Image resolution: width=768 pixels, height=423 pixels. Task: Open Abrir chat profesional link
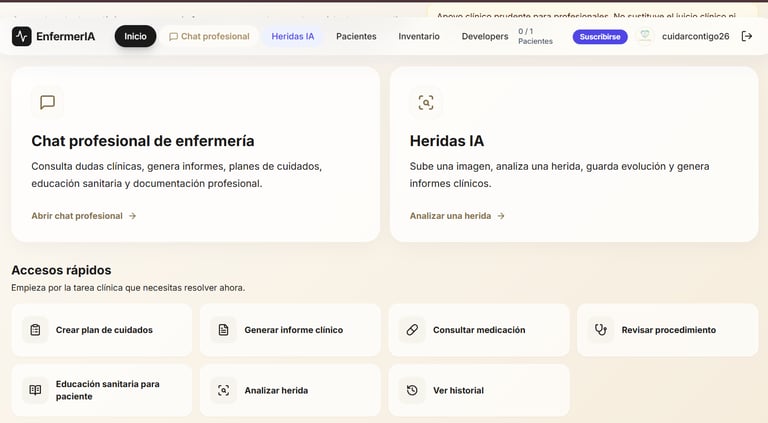tap(84, 216)
